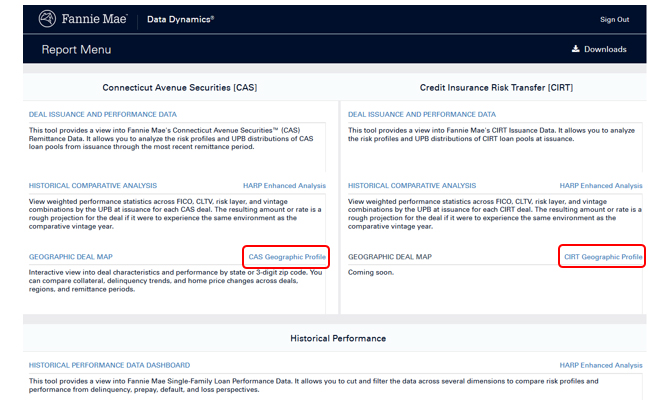
Task: Open CAS Deal Issuance and Performance Data
Action: (103, 114)
